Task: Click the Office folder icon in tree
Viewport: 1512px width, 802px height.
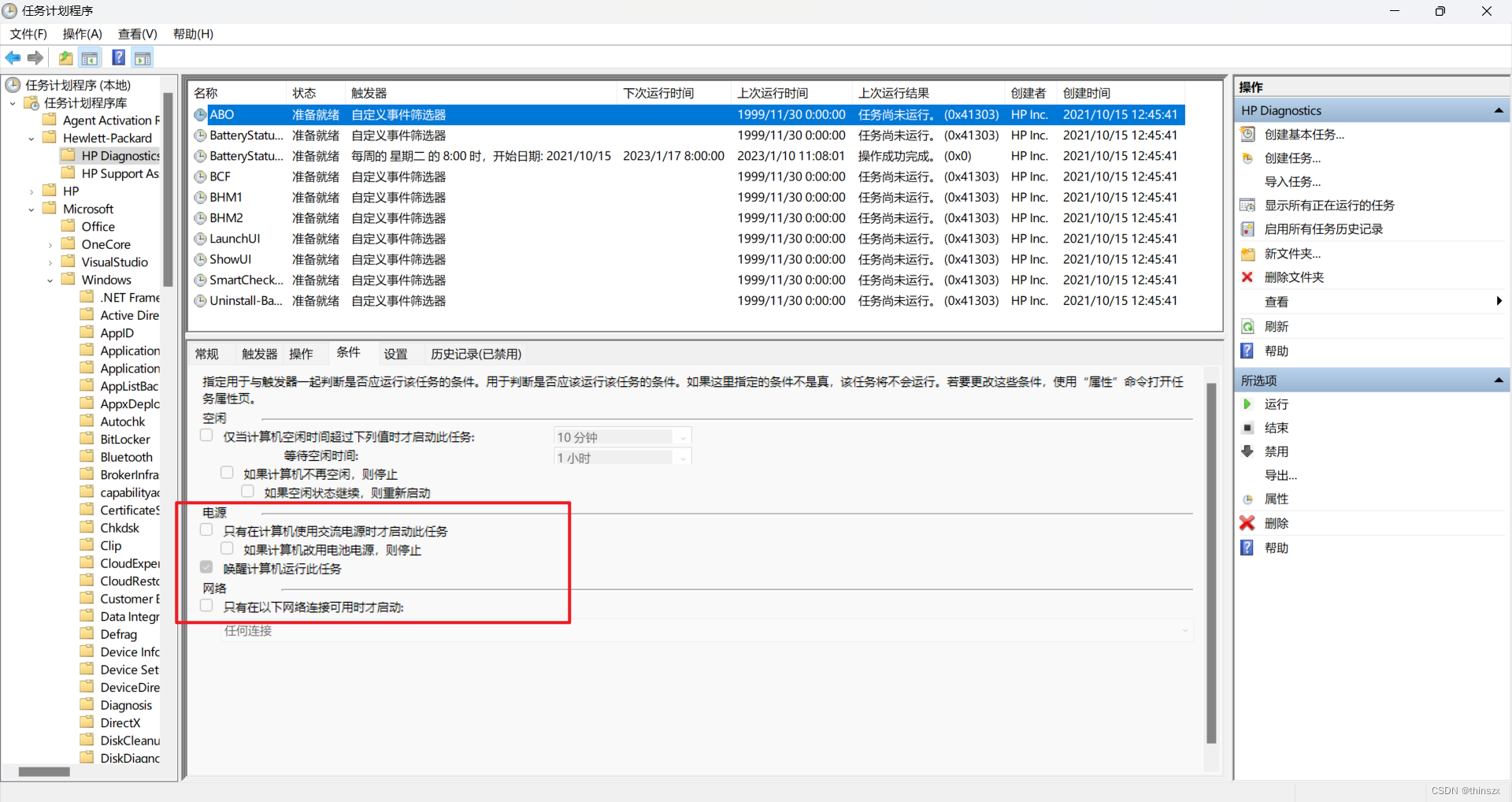Action: [69, 226]
